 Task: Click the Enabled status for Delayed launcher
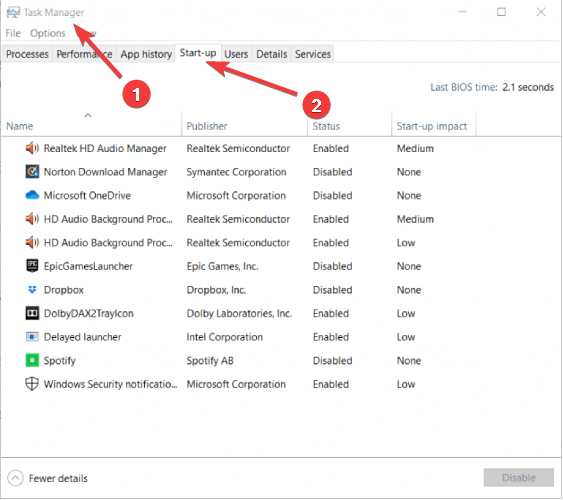point(331,337)
